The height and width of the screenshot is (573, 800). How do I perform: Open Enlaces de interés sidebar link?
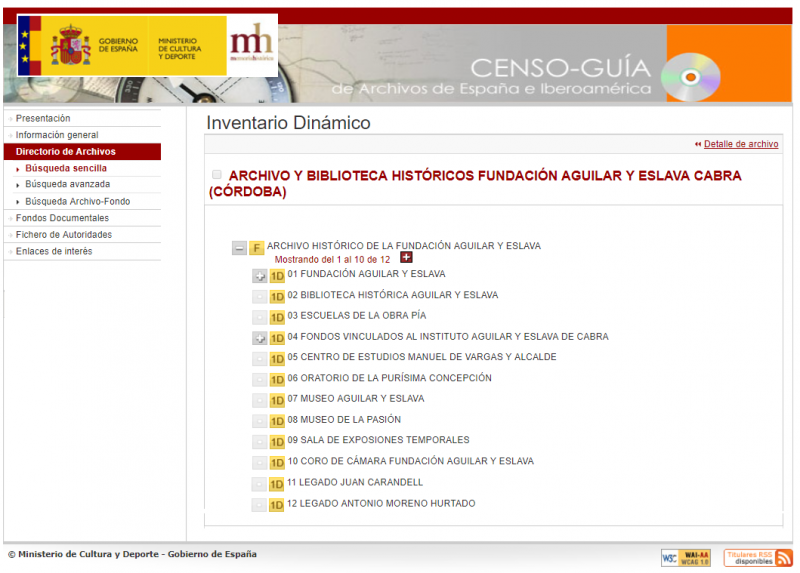tap(54, 252)
